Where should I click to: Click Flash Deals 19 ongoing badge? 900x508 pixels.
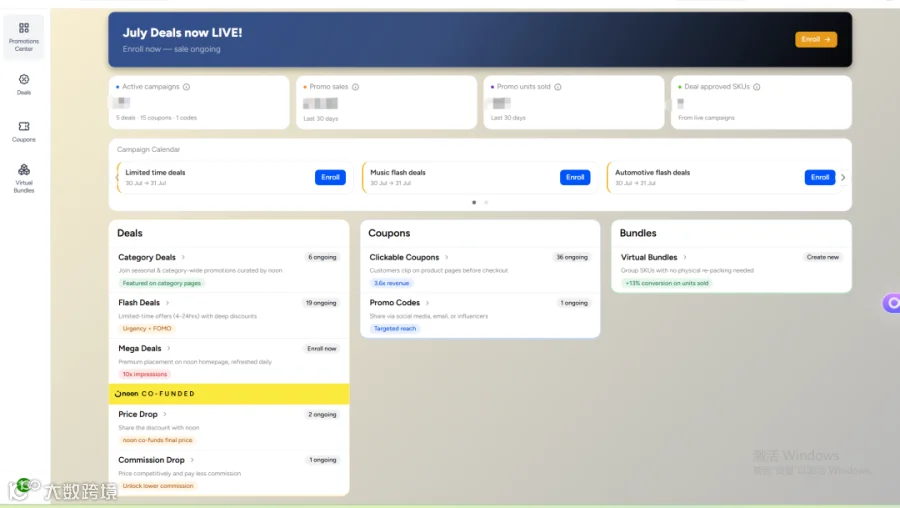pyautogui.click(x=321, y=303)
